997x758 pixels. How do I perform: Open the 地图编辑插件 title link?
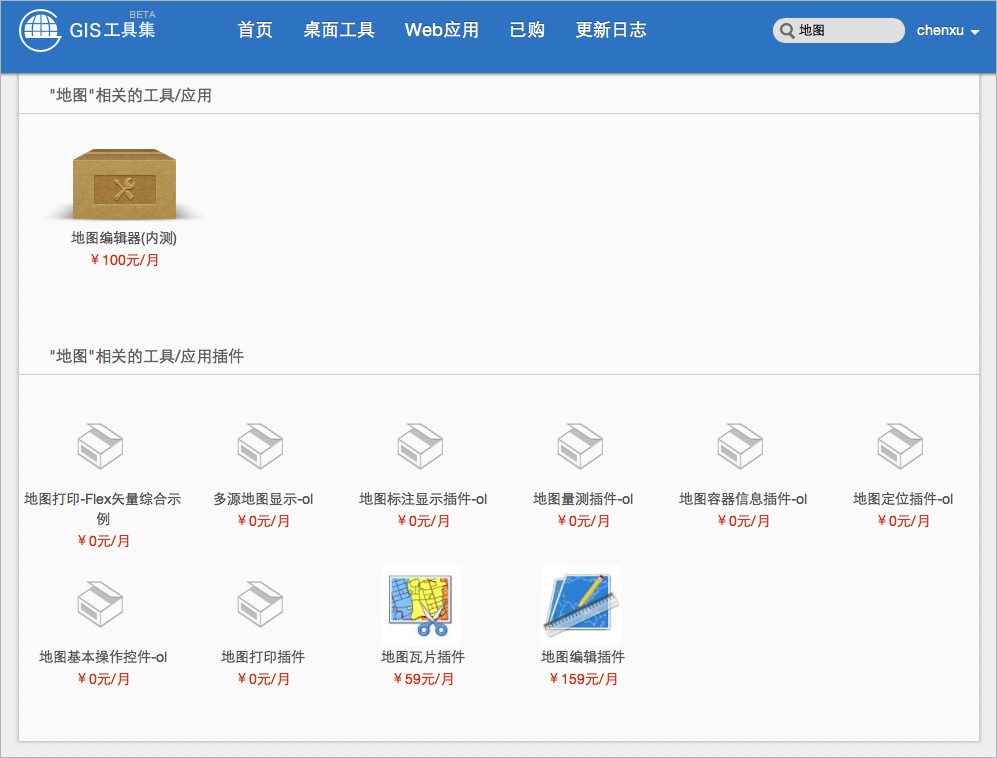tap(583, 657)
